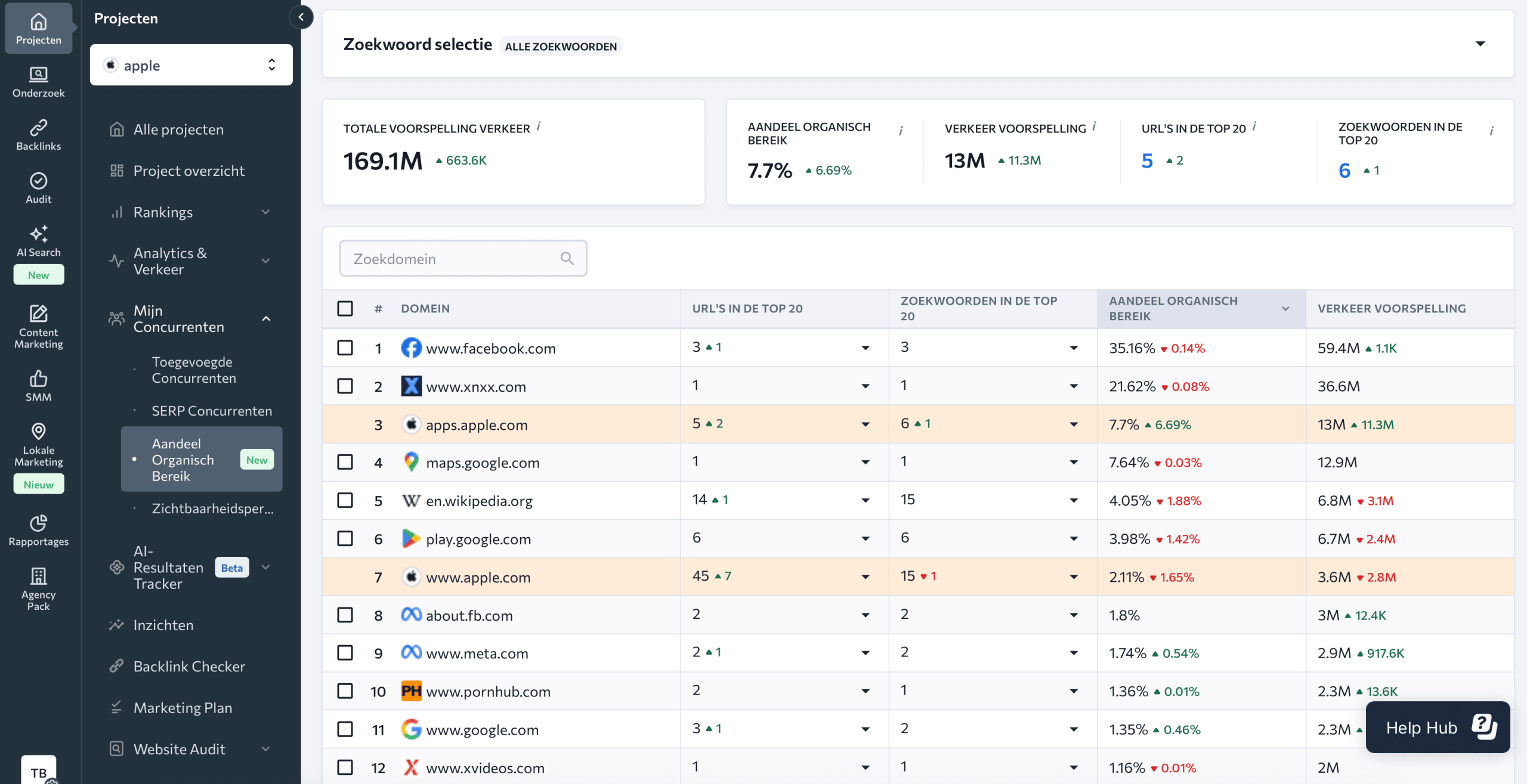The height and width of the screenshot is (784, 1527).
Task: Collapse the sidebar with the arrow button
Action: [x=301, y=17]
